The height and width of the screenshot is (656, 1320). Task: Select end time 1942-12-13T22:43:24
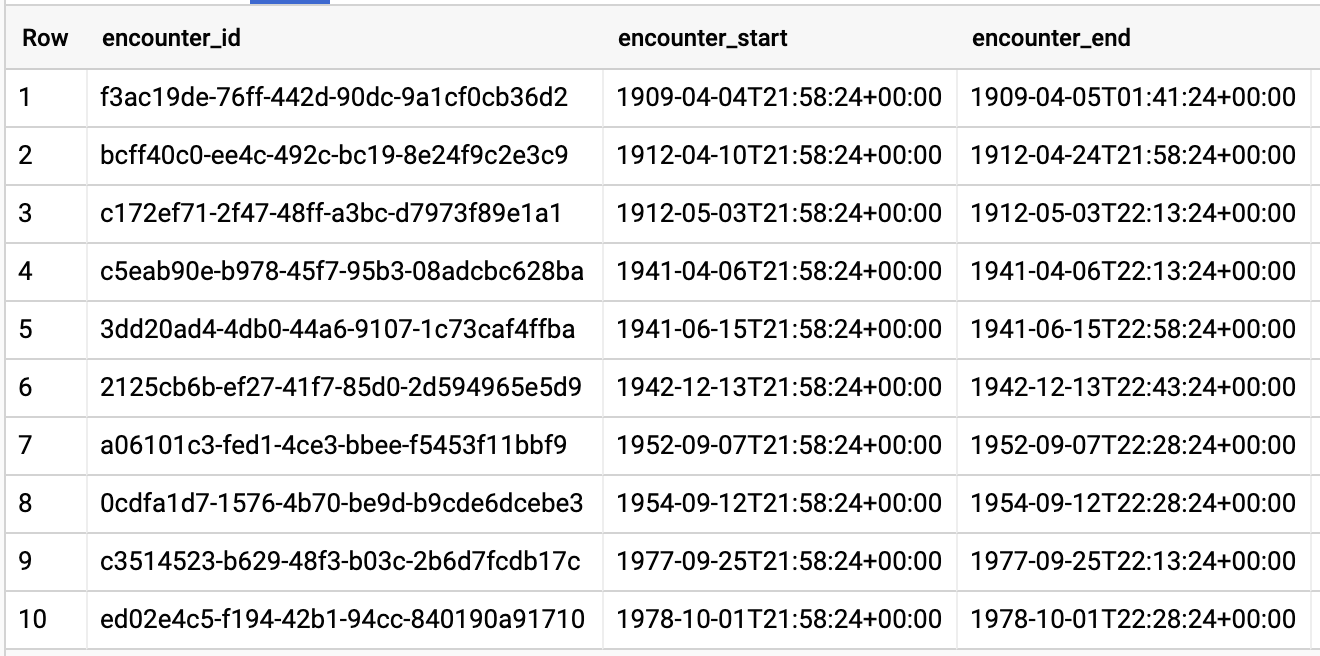click(1133, 388)
